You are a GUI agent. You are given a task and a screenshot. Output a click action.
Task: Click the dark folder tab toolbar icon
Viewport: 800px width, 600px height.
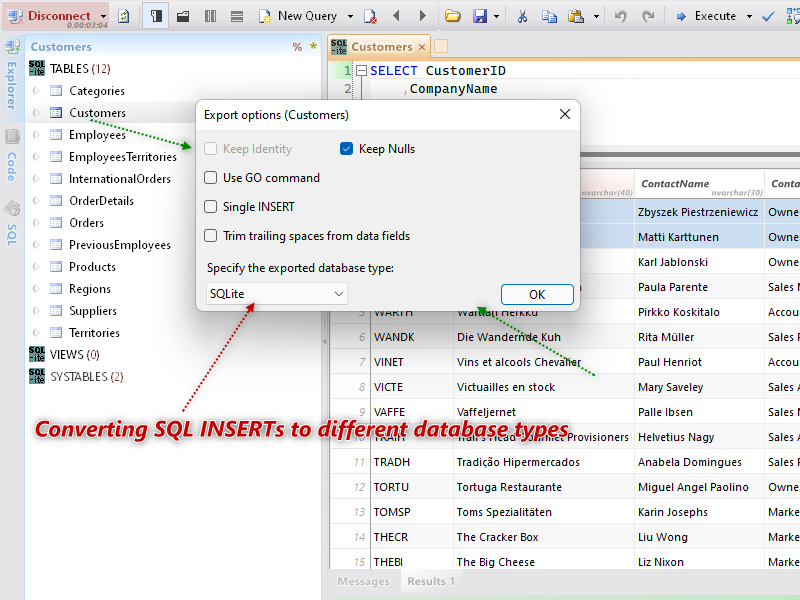183,16
